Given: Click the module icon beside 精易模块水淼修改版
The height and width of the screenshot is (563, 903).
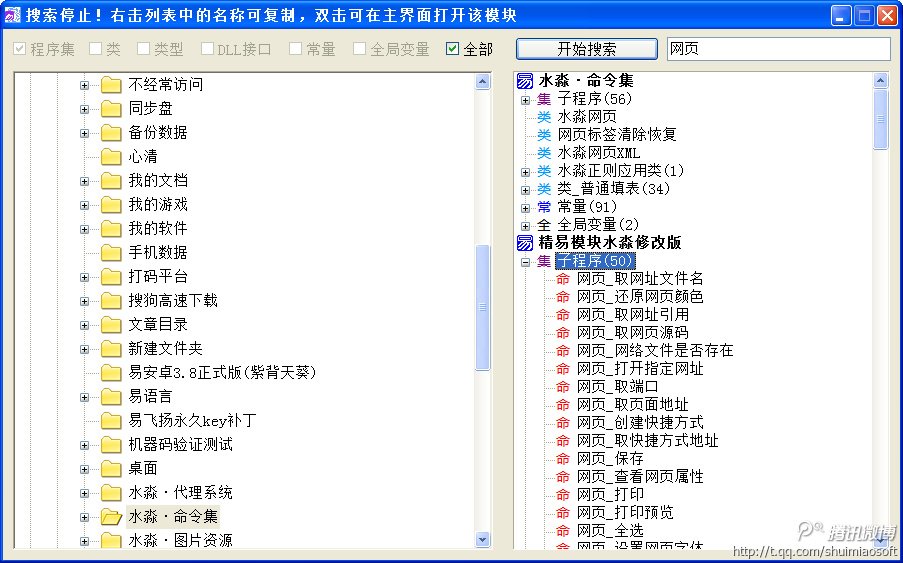Looking at the screenshot, I should coord(525,242).
